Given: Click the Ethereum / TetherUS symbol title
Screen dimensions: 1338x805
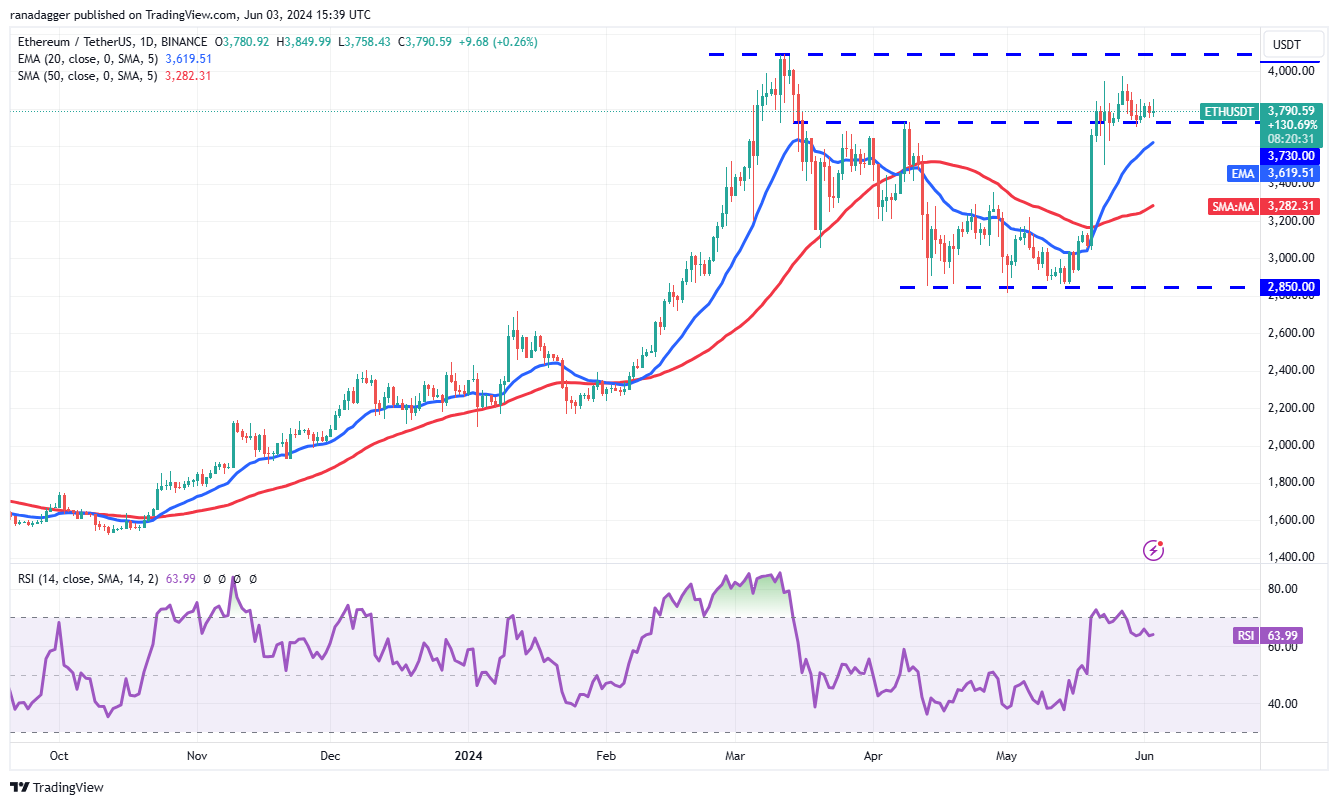Looking at the screenshot, I should [110, 42].
